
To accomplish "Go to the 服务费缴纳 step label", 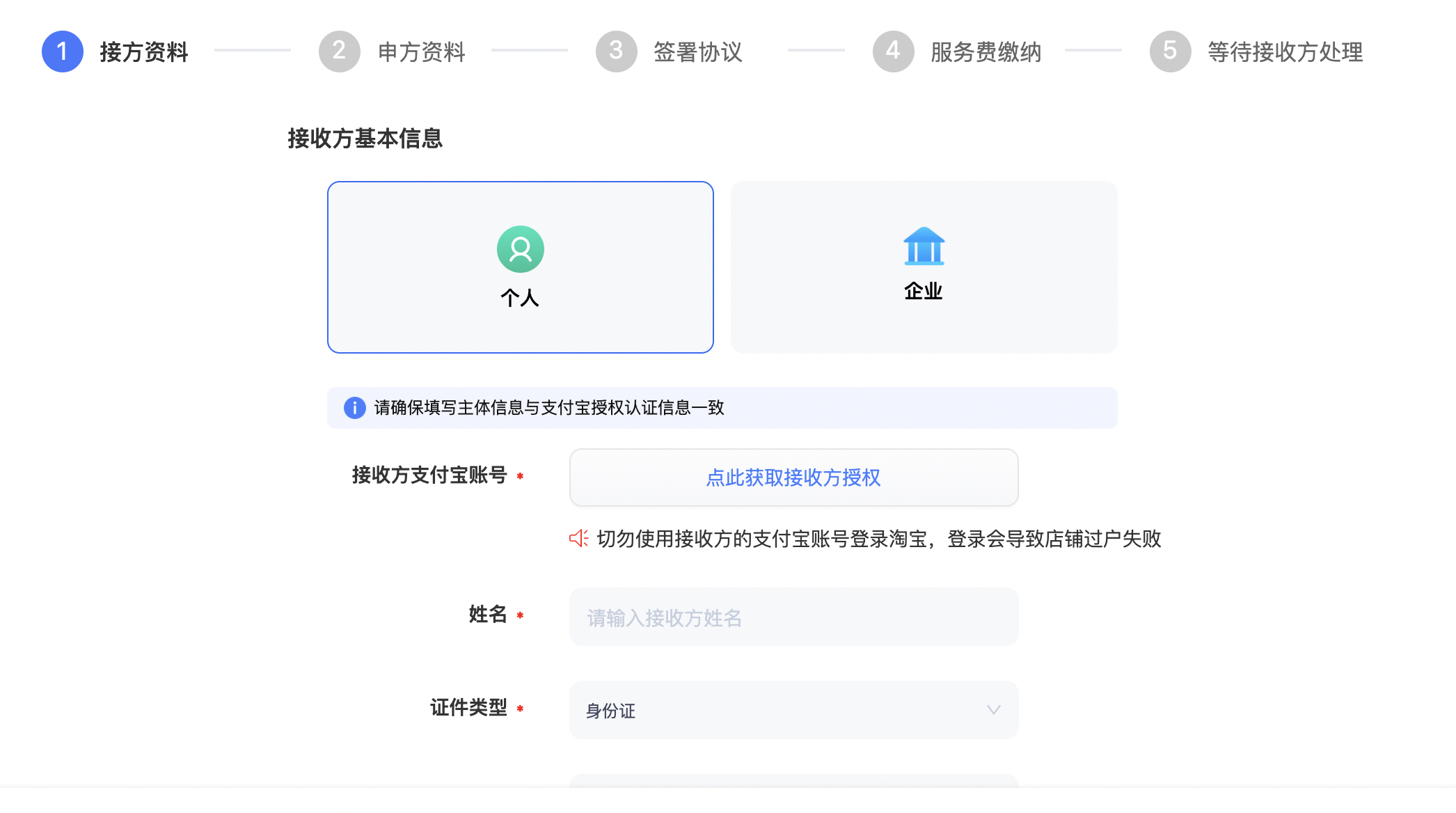I will (x=986, y=52).
